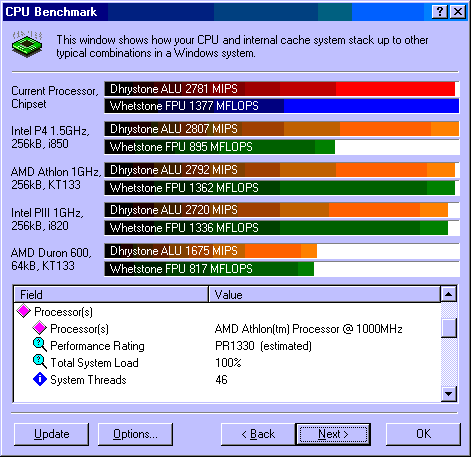Click the Dhrystone ALU 2781 MIPS bar

point(282,89)
